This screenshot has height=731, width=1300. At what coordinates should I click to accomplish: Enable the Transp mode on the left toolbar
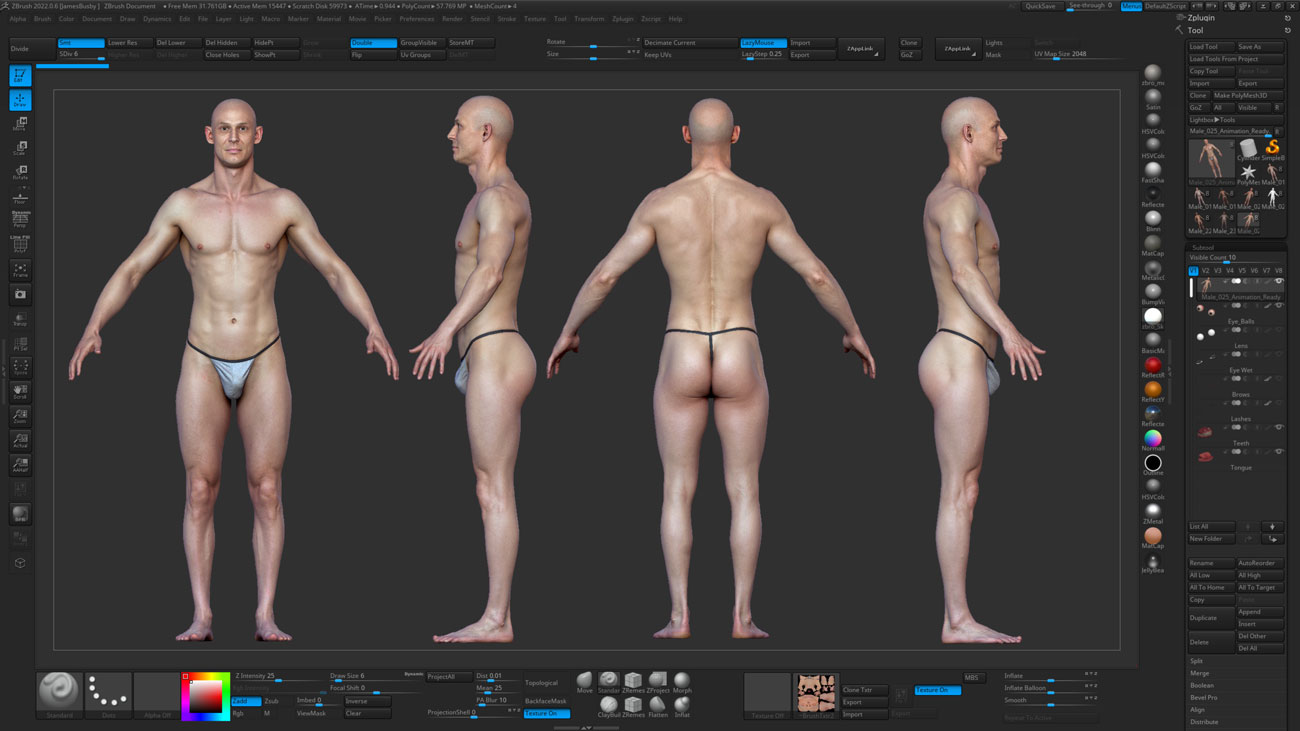click(20, 318)
